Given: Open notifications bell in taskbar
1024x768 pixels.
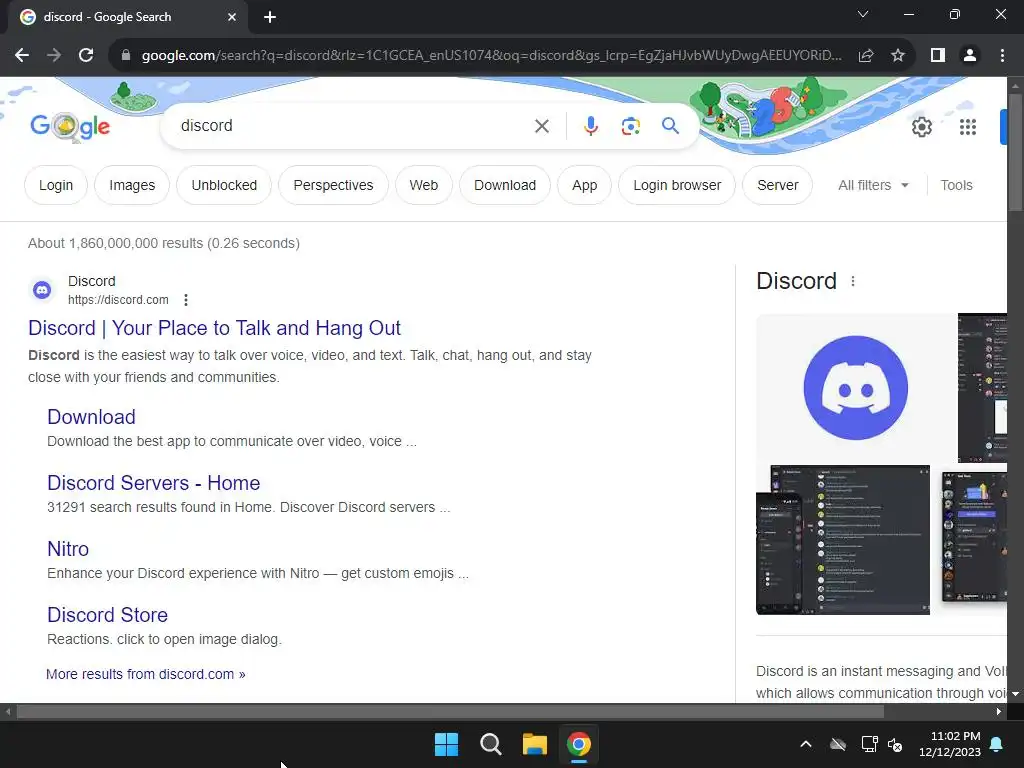Looking at the screenshot, I should 997,744.
